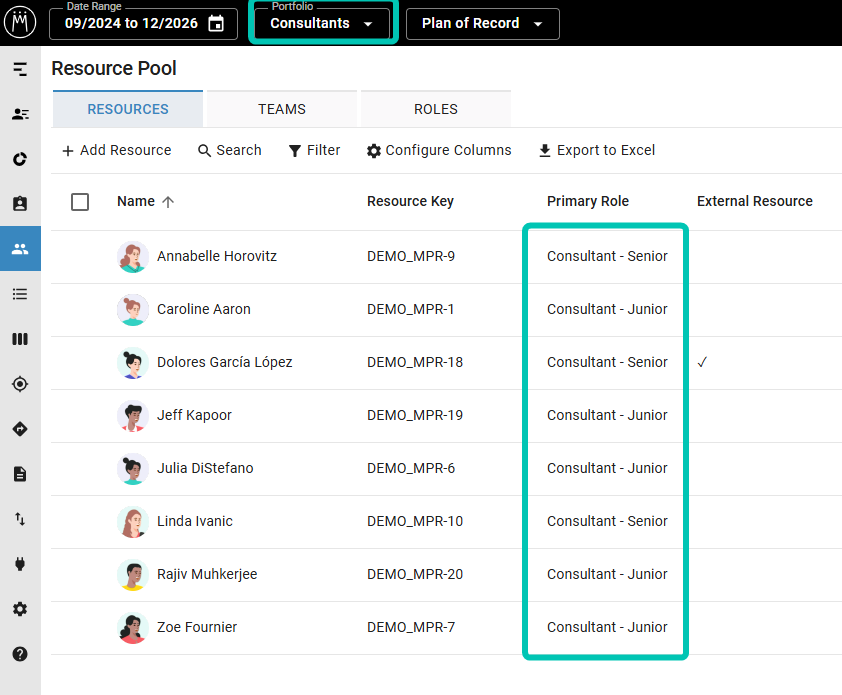
Task: Click Zoe Fournier's avatar
Action: click(133, 628)
